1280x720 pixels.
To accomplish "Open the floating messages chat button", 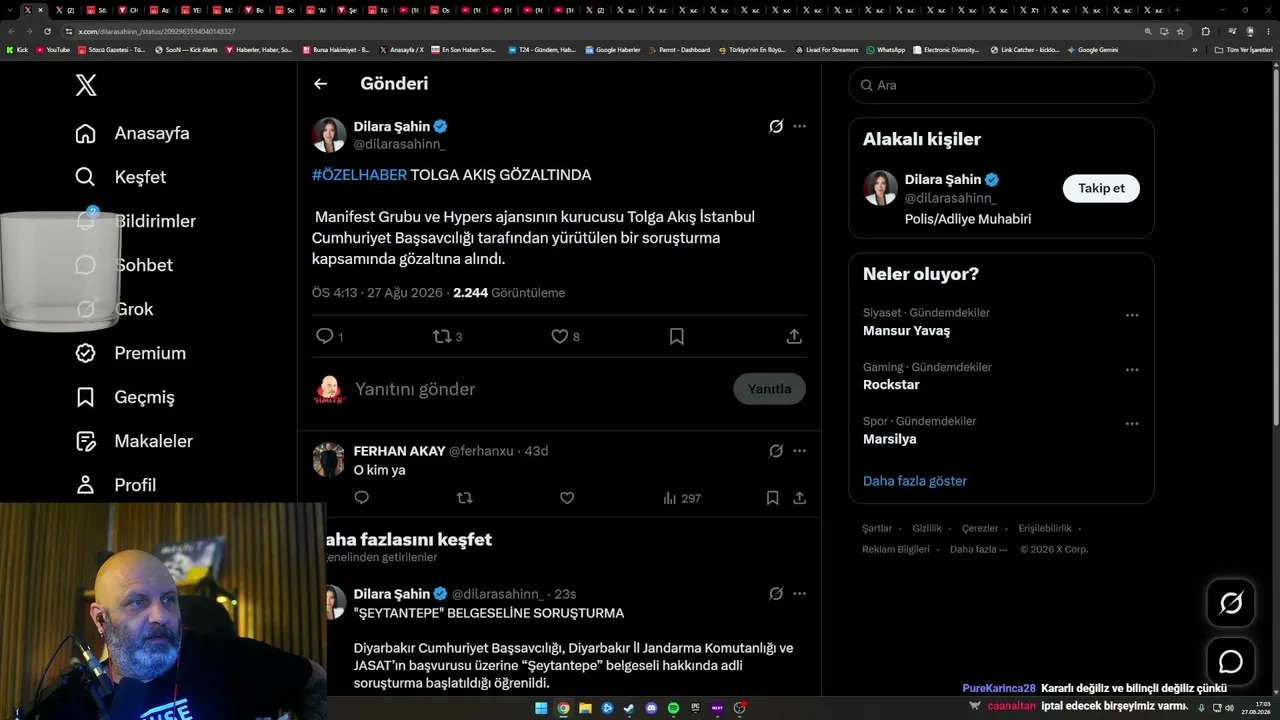I will 1230,662.
